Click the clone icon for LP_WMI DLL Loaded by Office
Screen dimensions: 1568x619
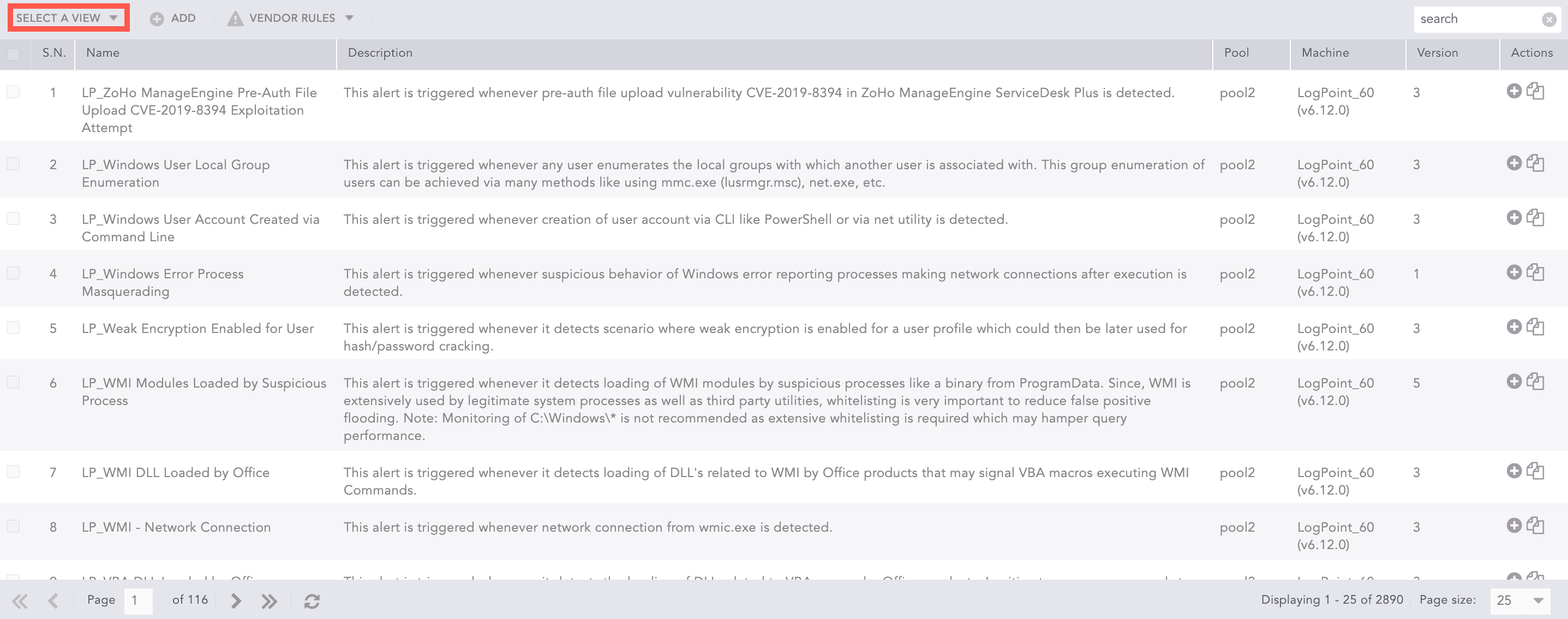click(1535, 471)
